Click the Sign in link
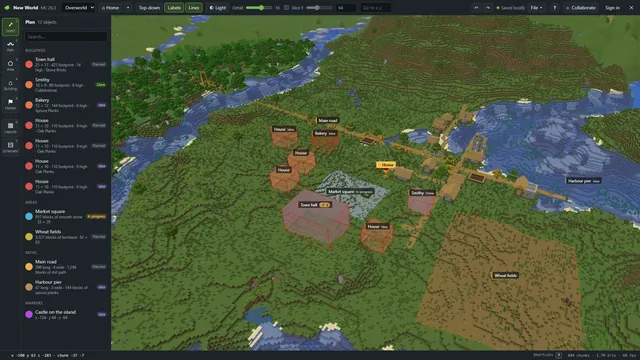 point(612,8)
